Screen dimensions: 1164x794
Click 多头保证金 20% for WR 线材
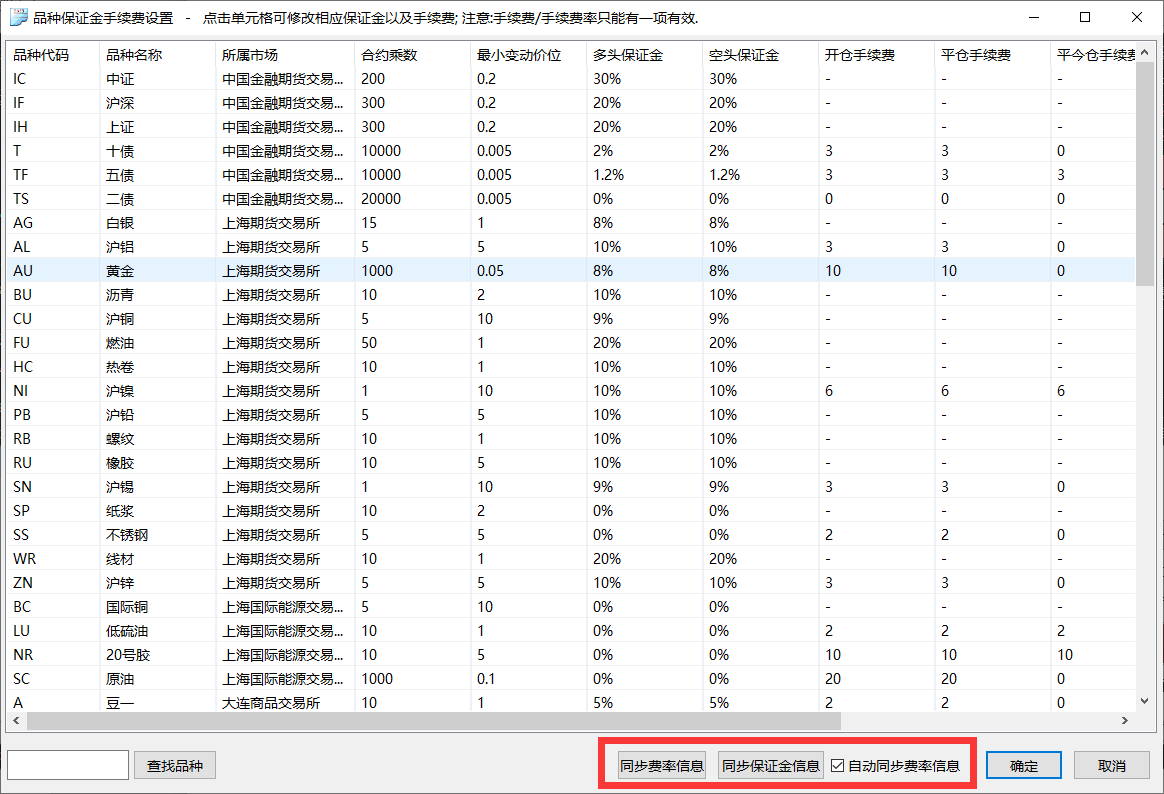click(x=644, y=559)
